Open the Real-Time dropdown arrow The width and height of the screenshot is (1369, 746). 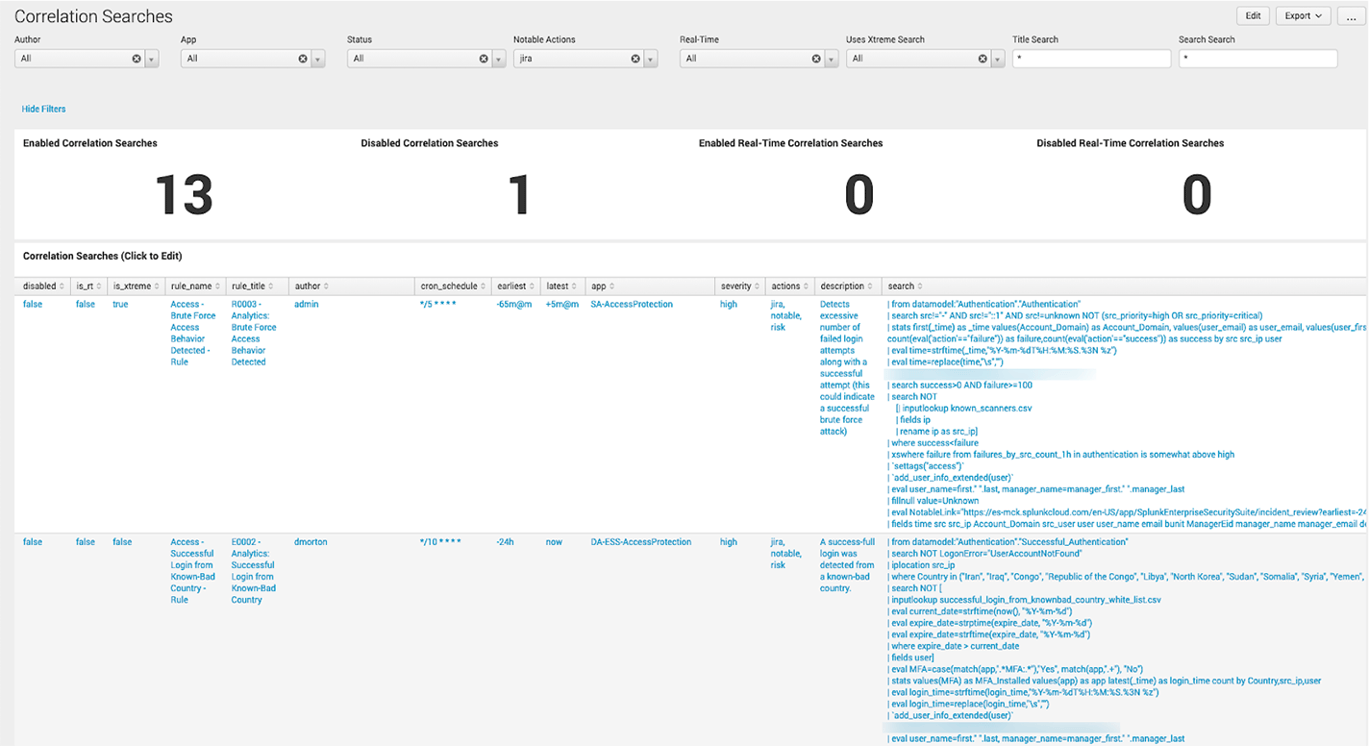[832, 59]
